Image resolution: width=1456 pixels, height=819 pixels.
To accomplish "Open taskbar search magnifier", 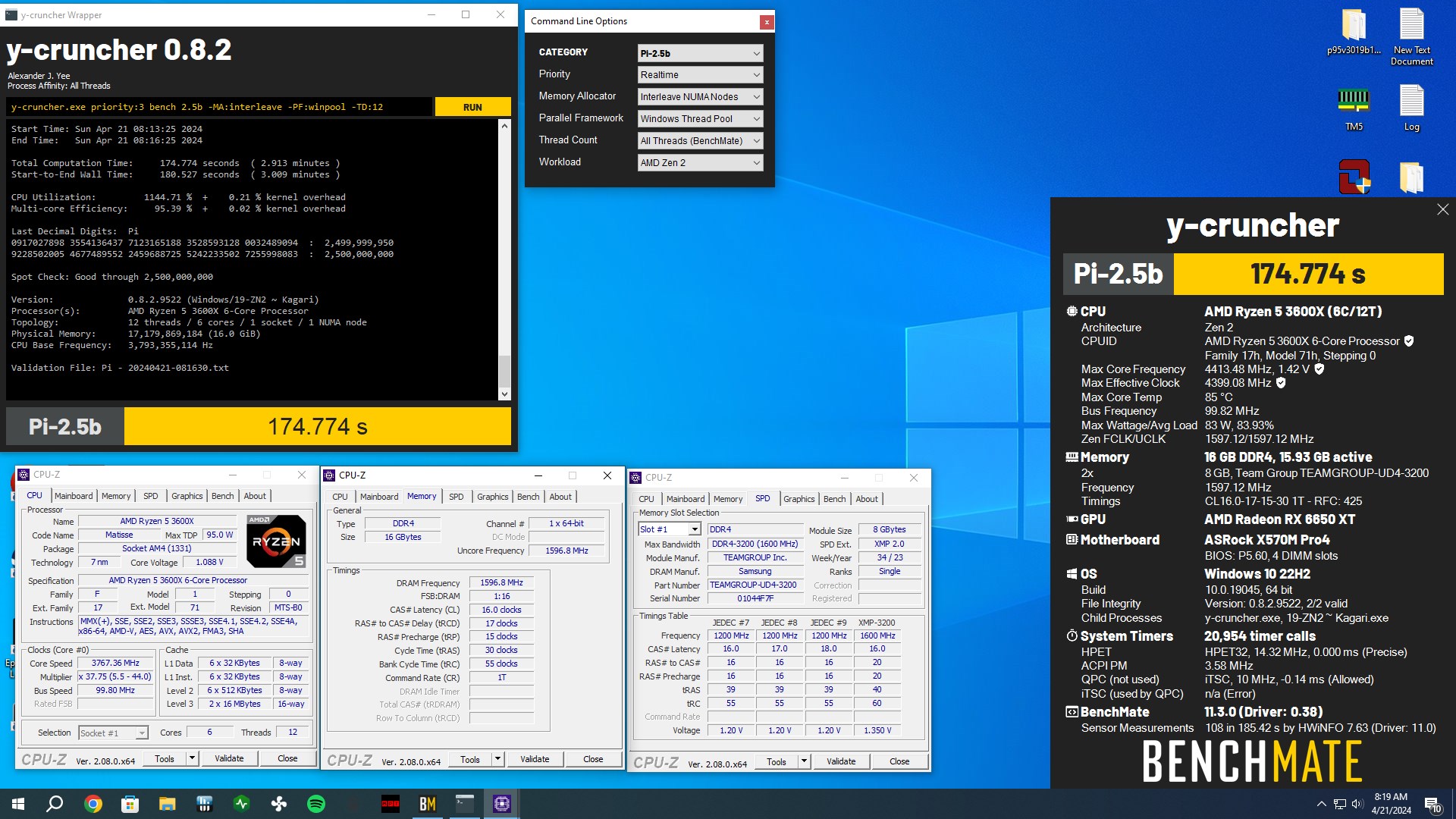I will coord(55,804).
